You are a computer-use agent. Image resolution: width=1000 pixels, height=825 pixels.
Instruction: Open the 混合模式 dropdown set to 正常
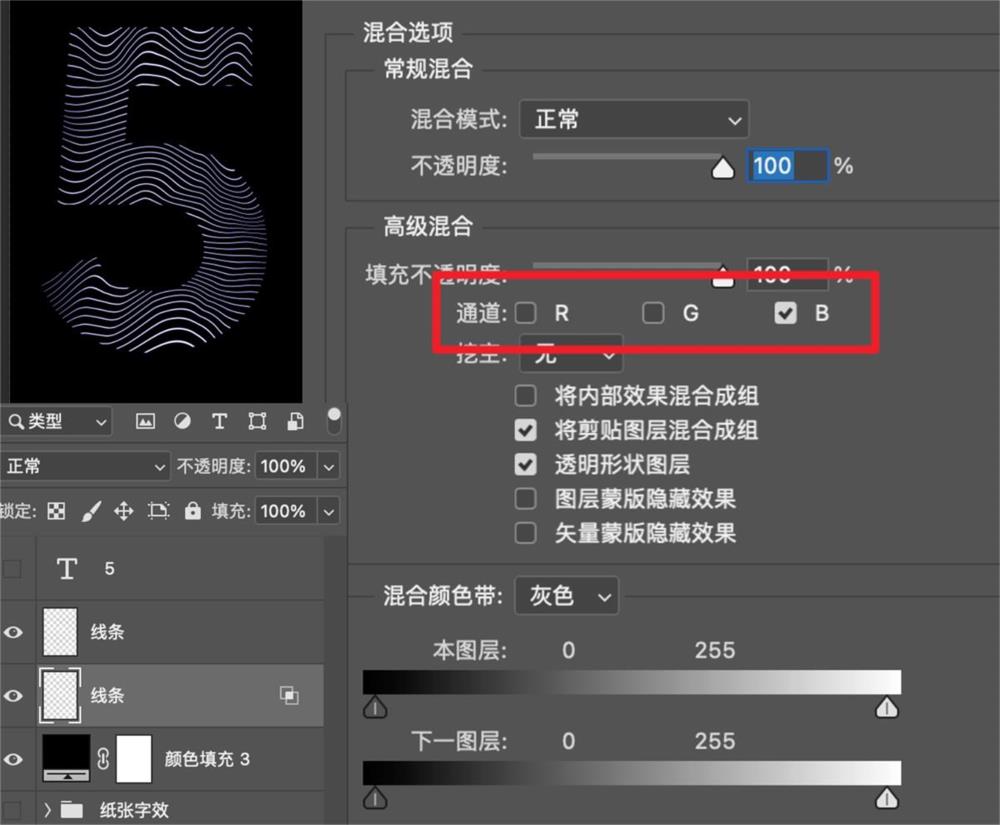[634, 119]
